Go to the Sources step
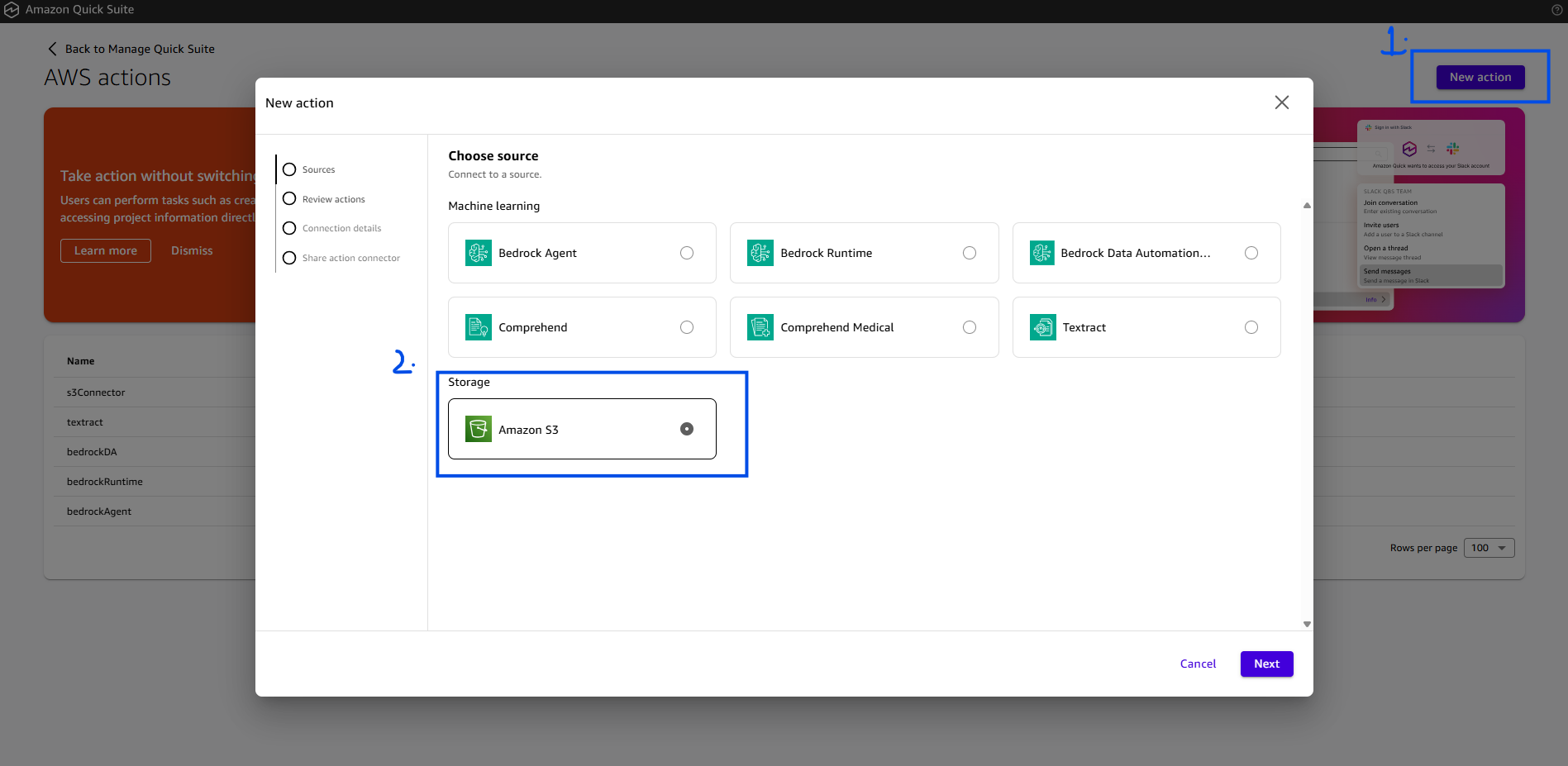 coord(309,169)
